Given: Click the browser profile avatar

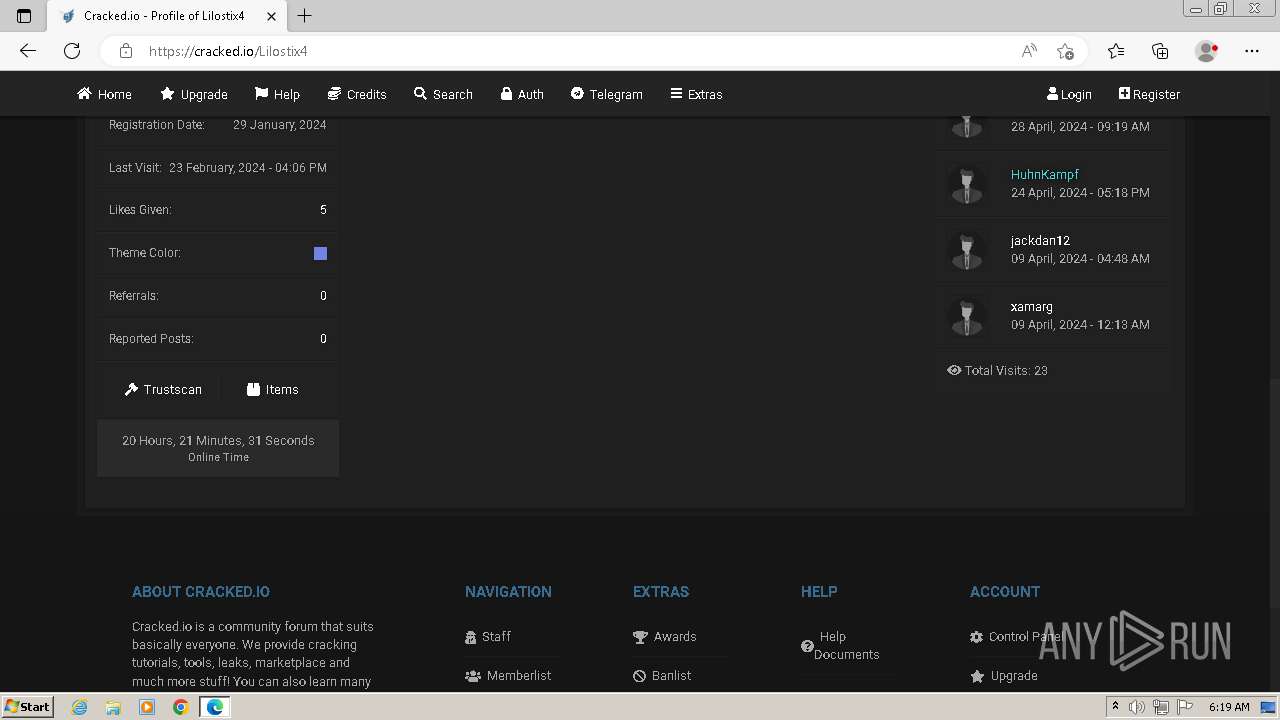Looking at the screenshot, I should [x=1206, y=51].
